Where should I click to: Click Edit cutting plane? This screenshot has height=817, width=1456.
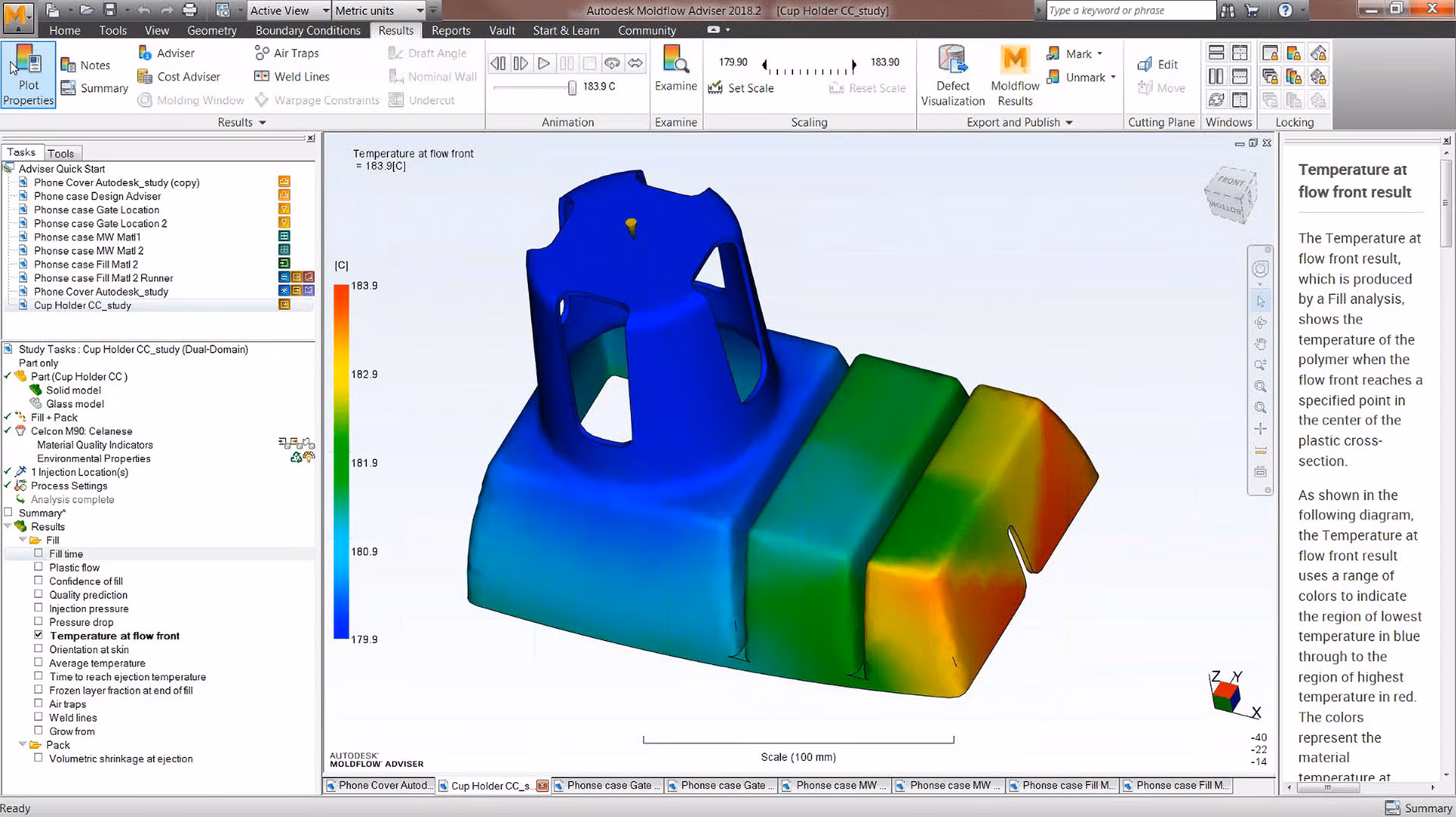click(x=1158, y=64)
